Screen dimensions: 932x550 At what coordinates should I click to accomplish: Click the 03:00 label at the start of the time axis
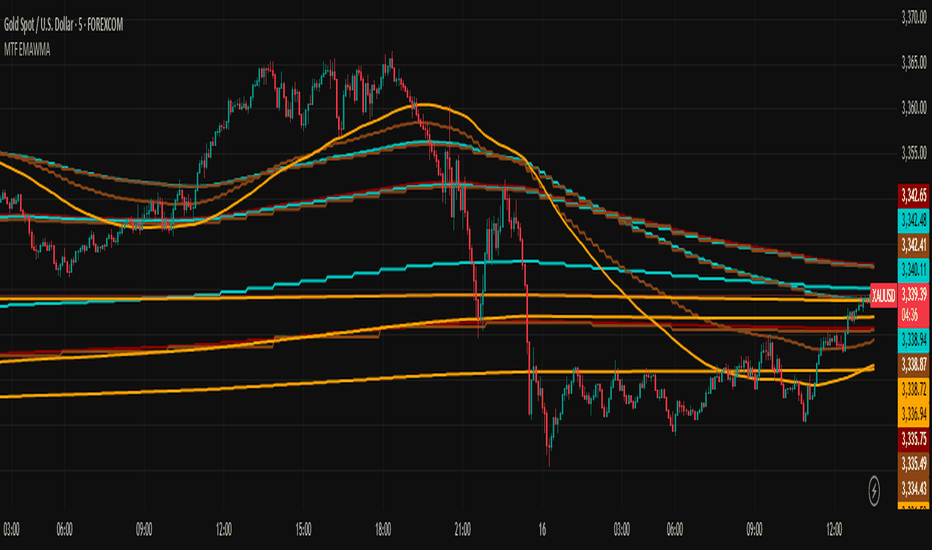[x=11, y=529]
